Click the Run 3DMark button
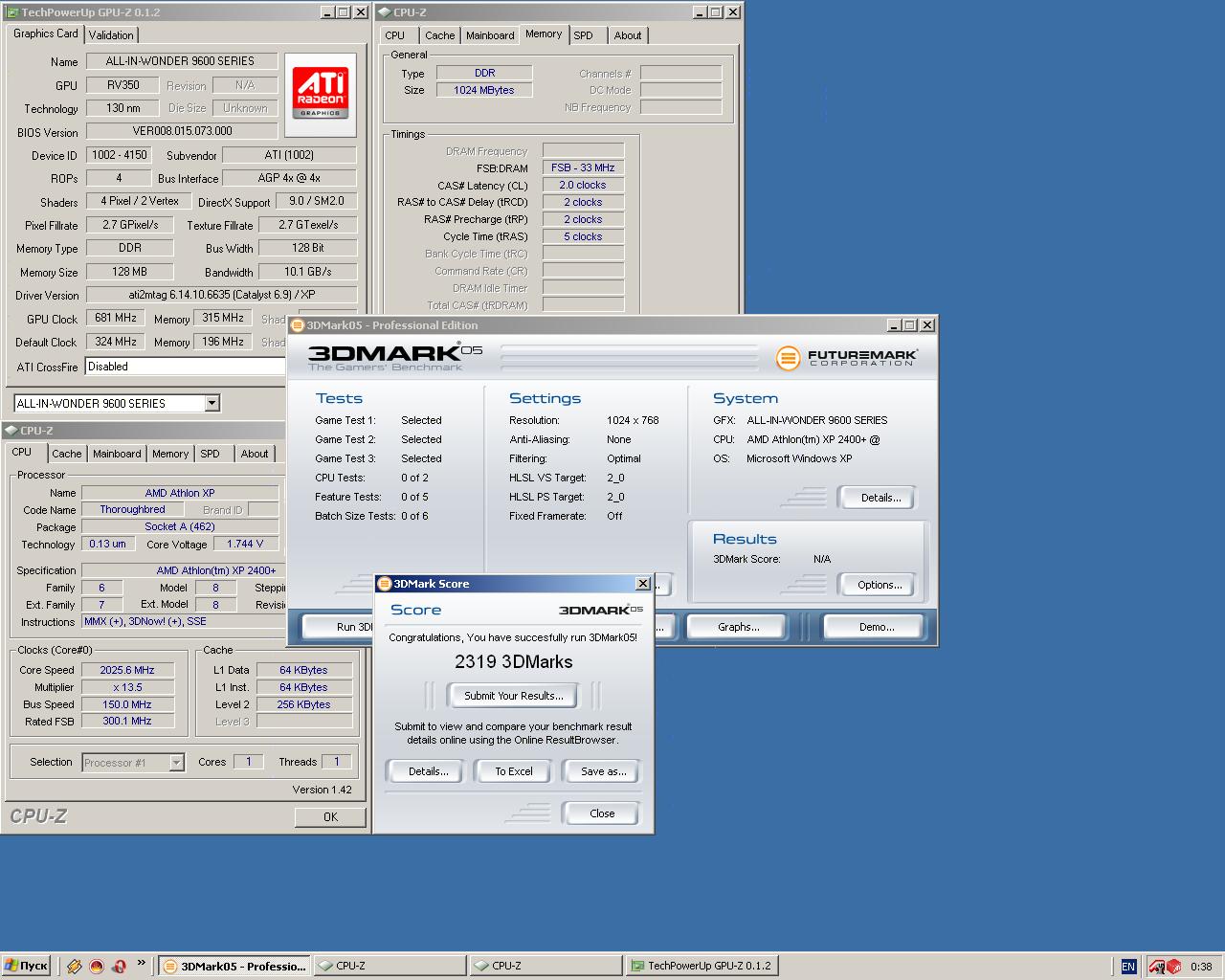The image size is (1225, 980). click(x=339, y=627)
